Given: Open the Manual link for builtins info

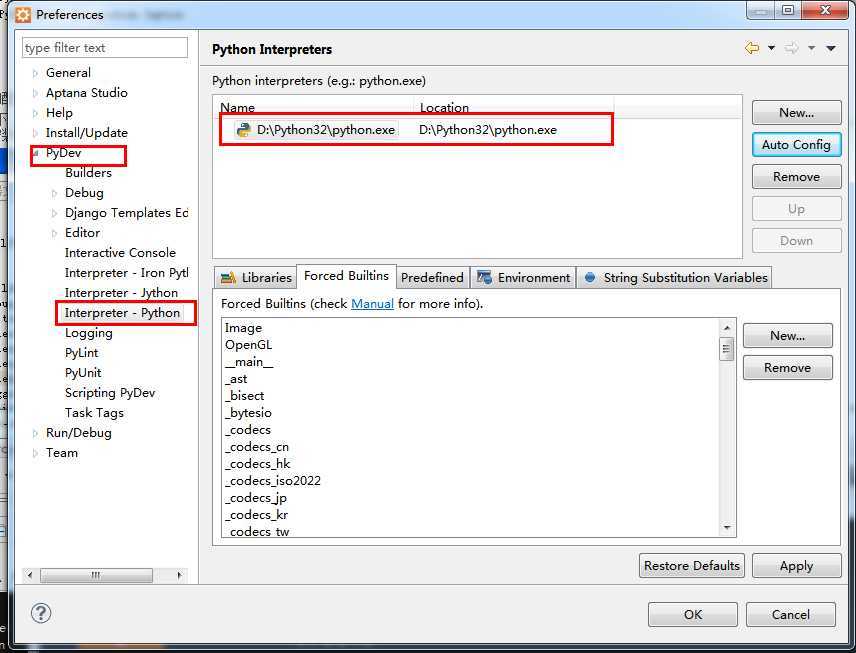Looking at the screenshot, I should pyautogui.click(x=372, y=304).
